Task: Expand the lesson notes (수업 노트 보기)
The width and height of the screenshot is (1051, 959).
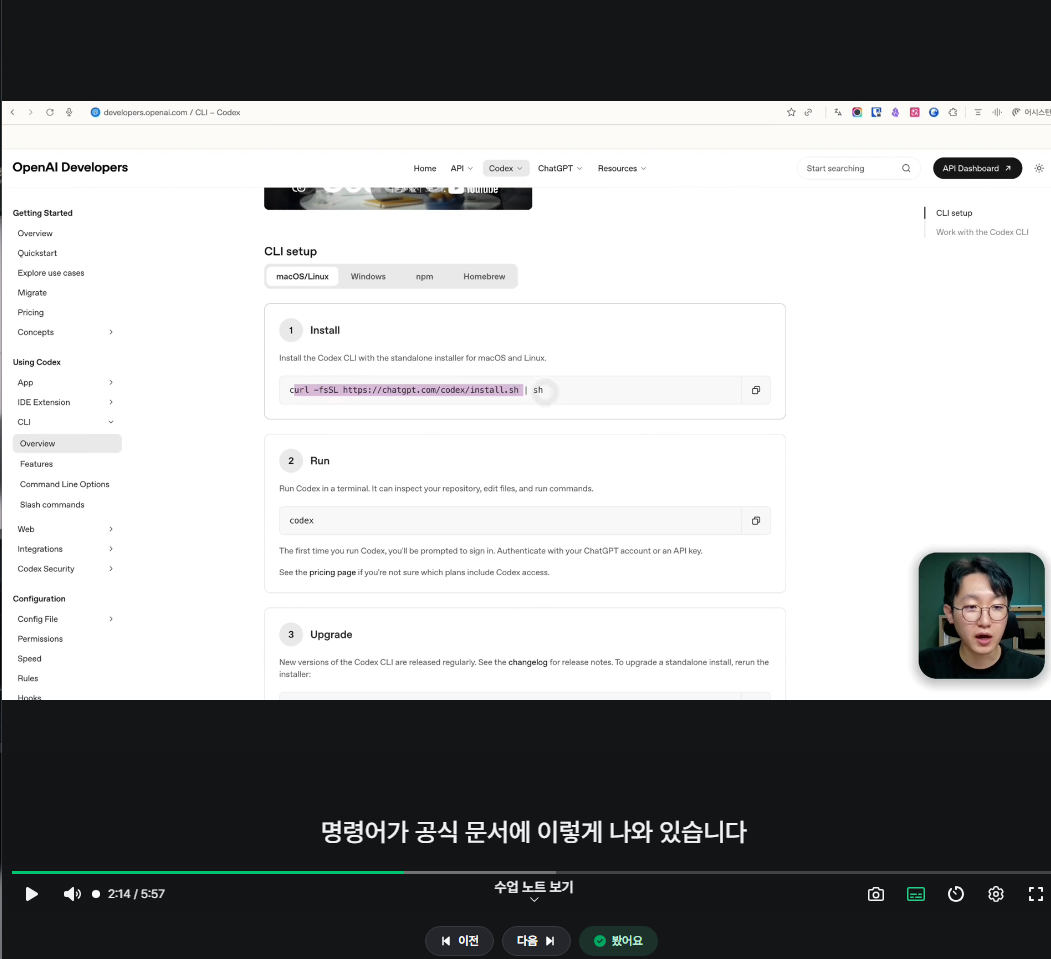Action: pyautogui.click(x=534, y=891)
